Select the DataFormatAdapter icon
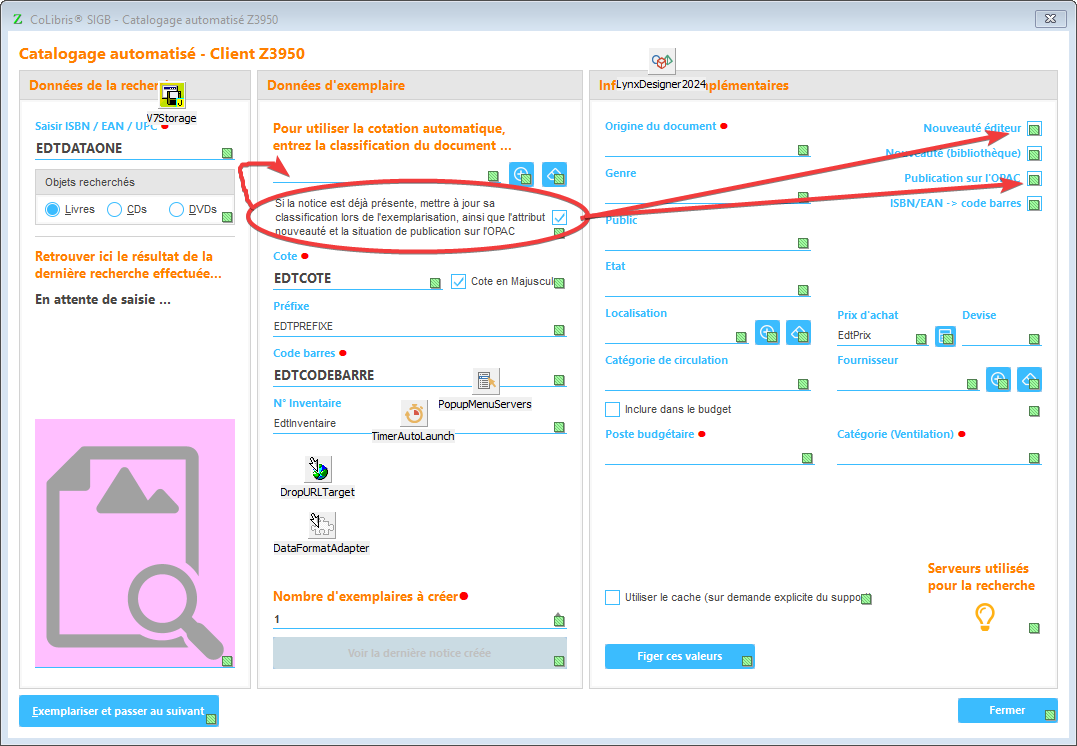 321,525
